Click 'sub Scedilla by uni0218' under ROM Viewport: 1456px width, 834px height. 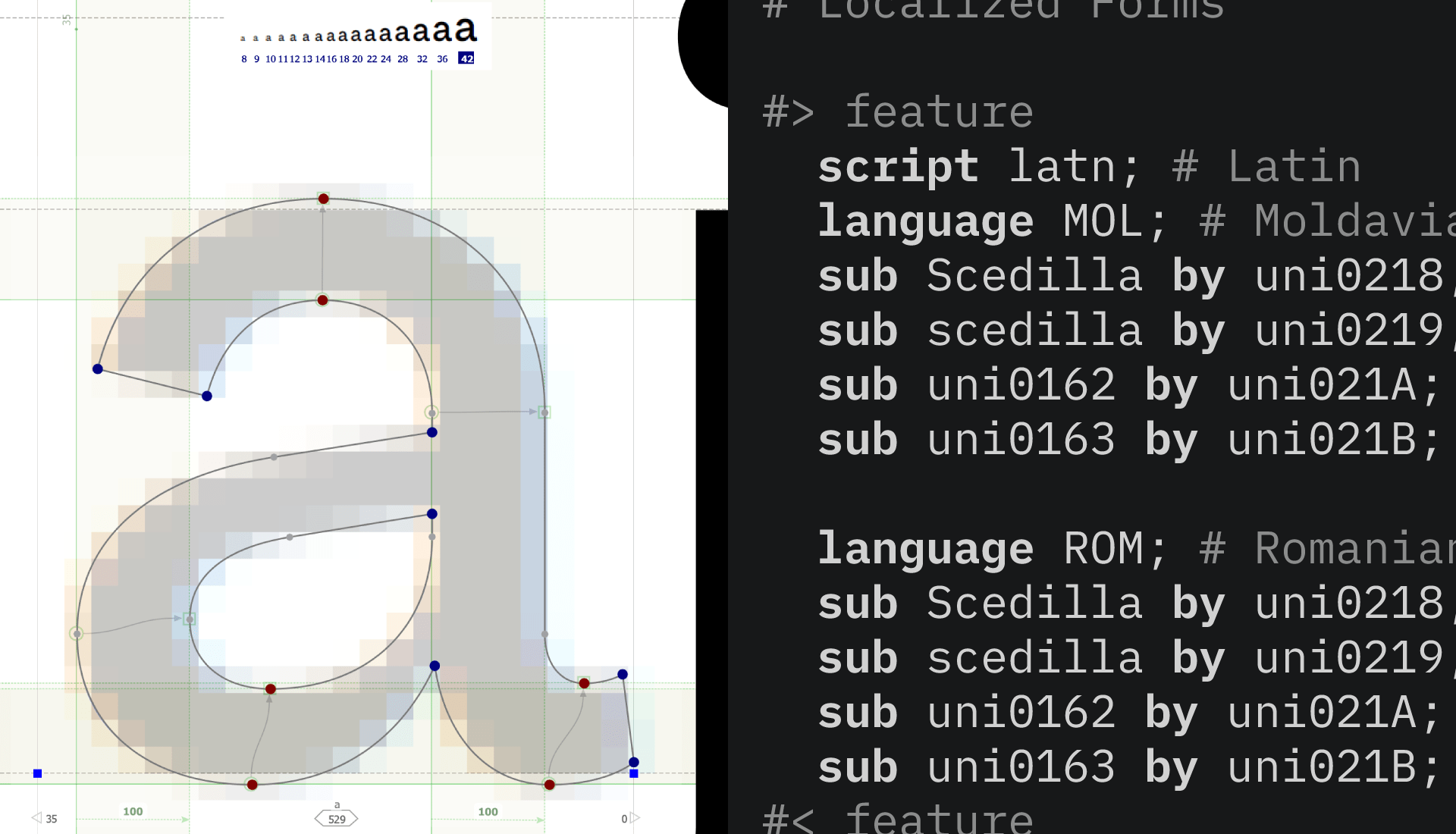(1131, 604)
